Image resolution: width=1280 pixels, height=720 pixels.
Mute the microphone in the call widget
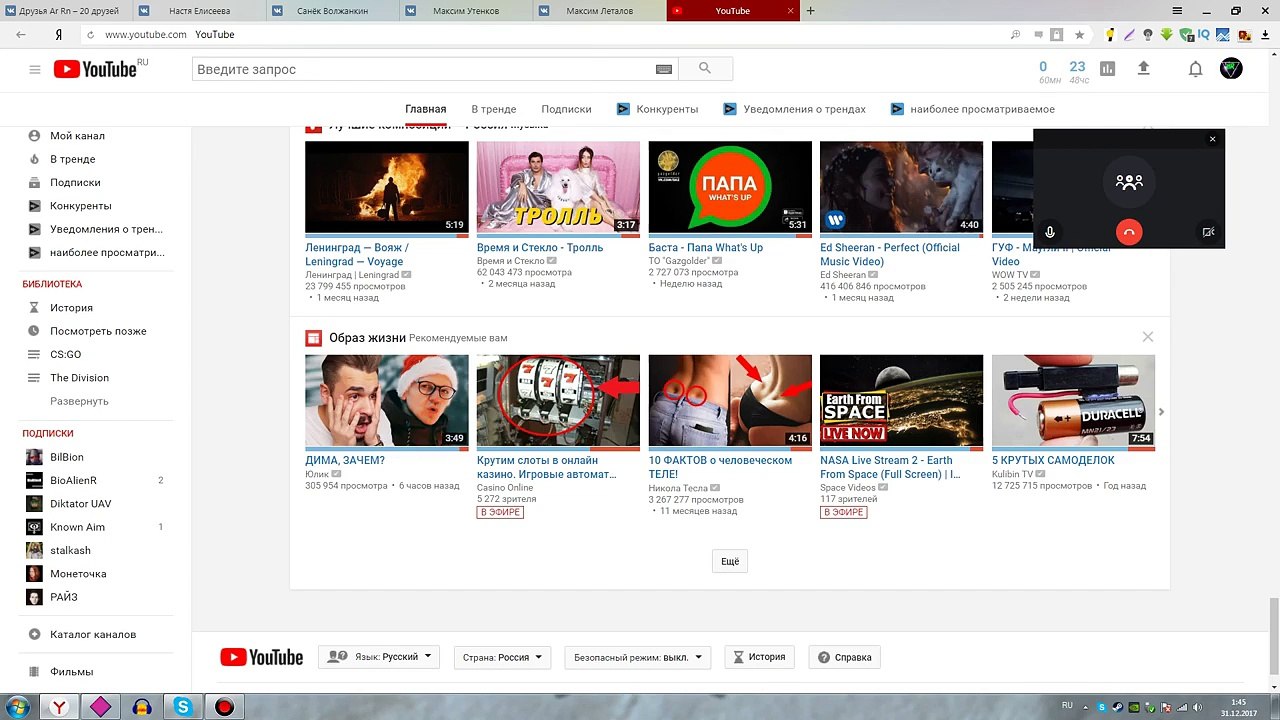click(1050, 232)
